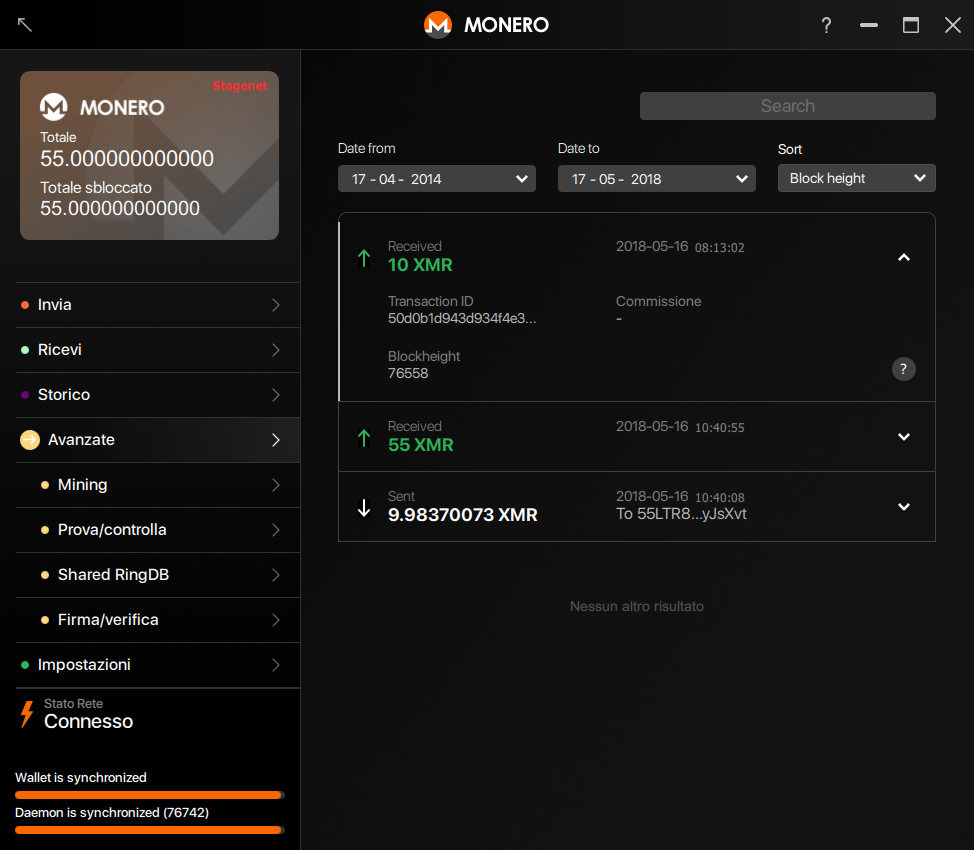
Task: Open the Date to dropdown
Action: pyautogui.click(x=657, y=179)
